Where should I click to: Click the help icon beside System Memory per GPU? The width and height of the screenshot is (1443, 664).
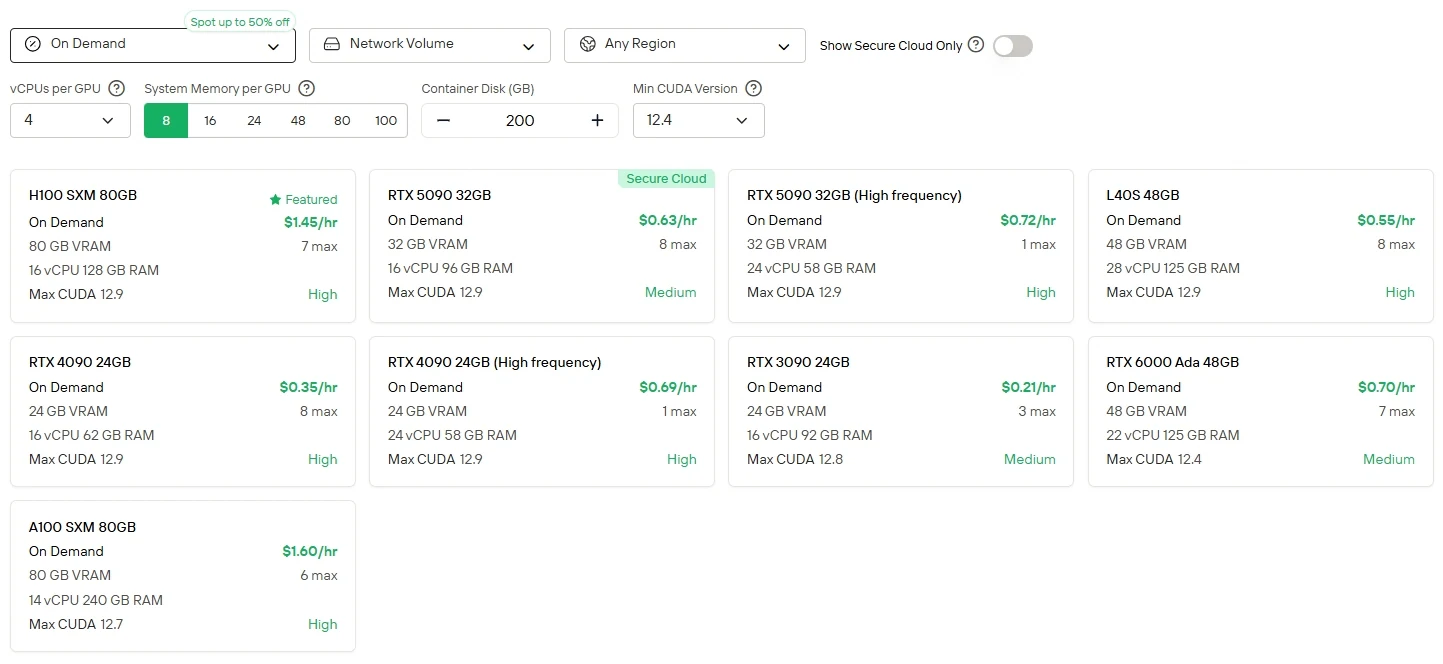[307, 88]
